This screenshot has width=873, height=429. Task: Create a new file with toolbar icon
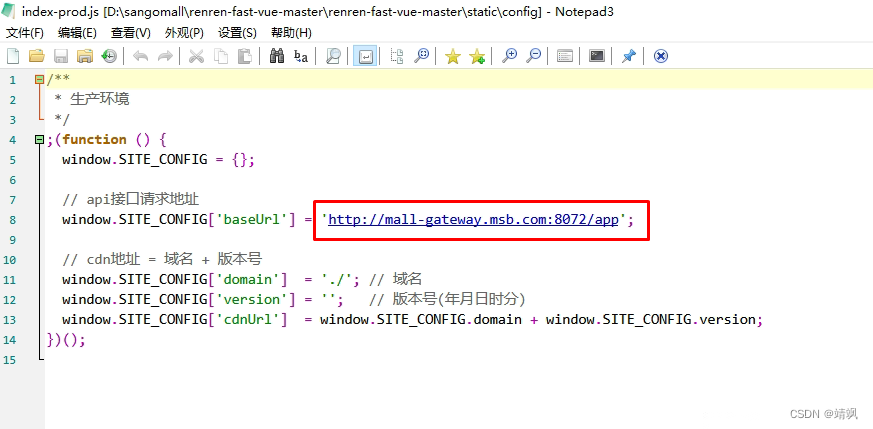tap(13, 56)
